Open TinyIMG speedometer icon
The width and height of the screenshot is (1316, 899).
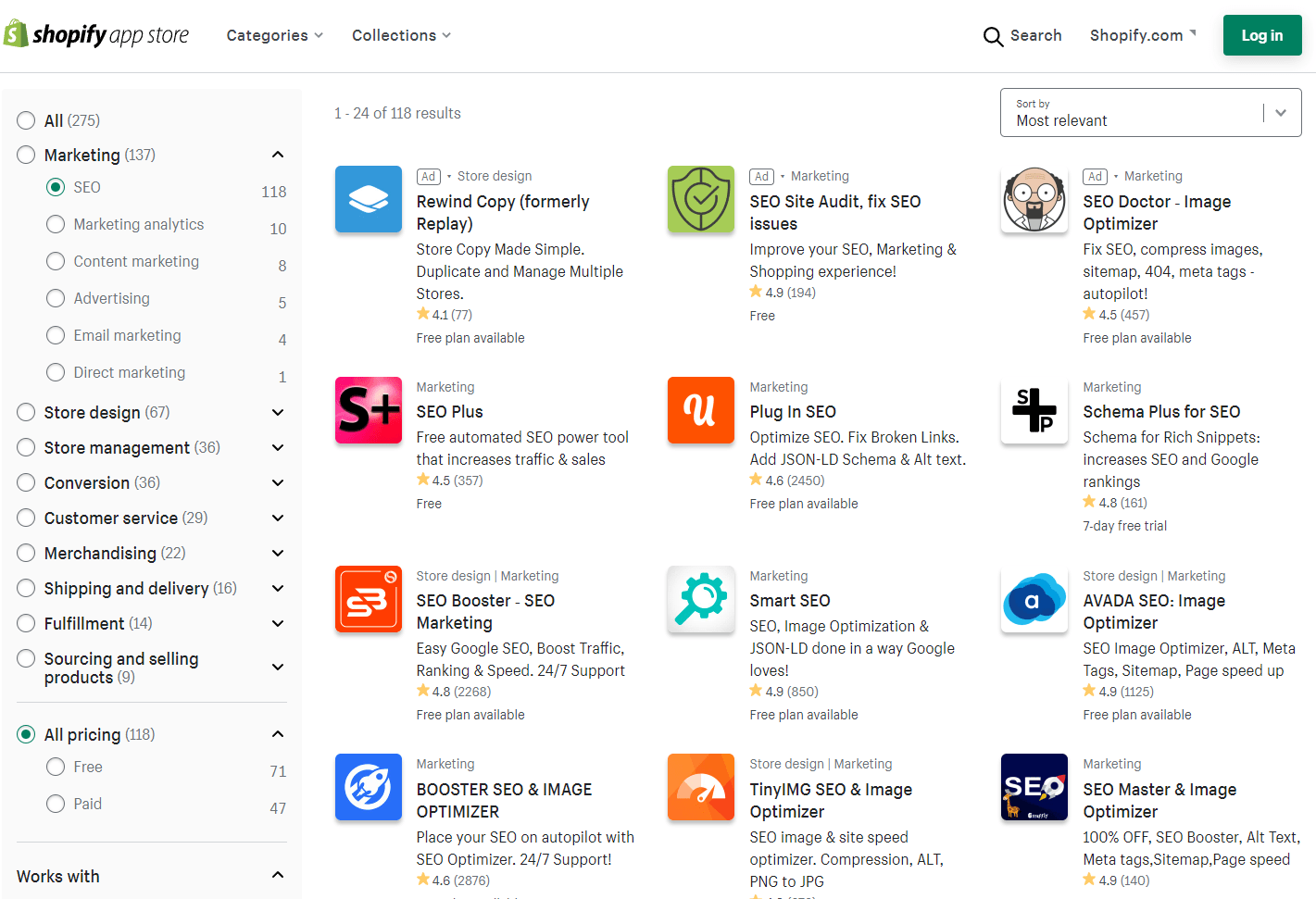click(701, 787)
